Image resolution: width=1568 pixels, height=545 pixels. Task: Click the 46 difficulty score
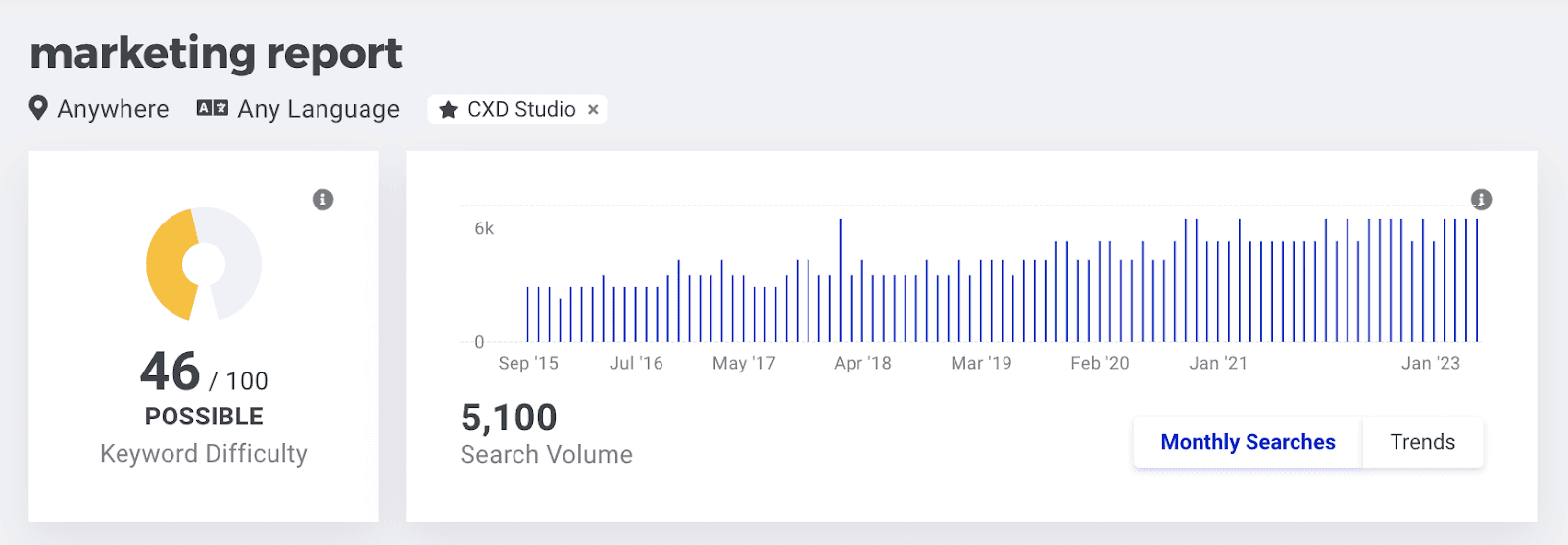coord(171,372)
